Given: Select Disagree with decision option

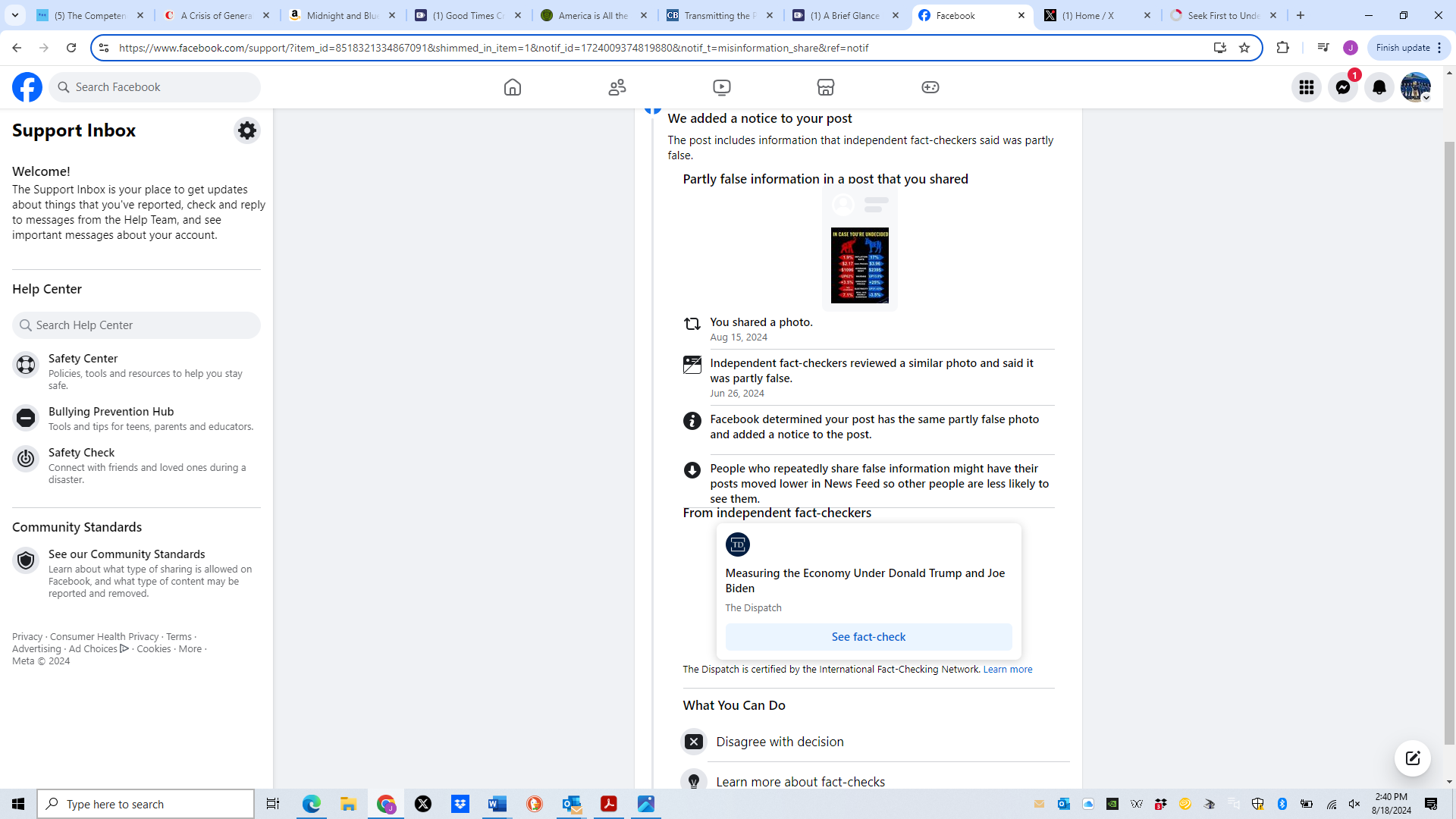Looking at the screenshot, I should coord(780,742).
